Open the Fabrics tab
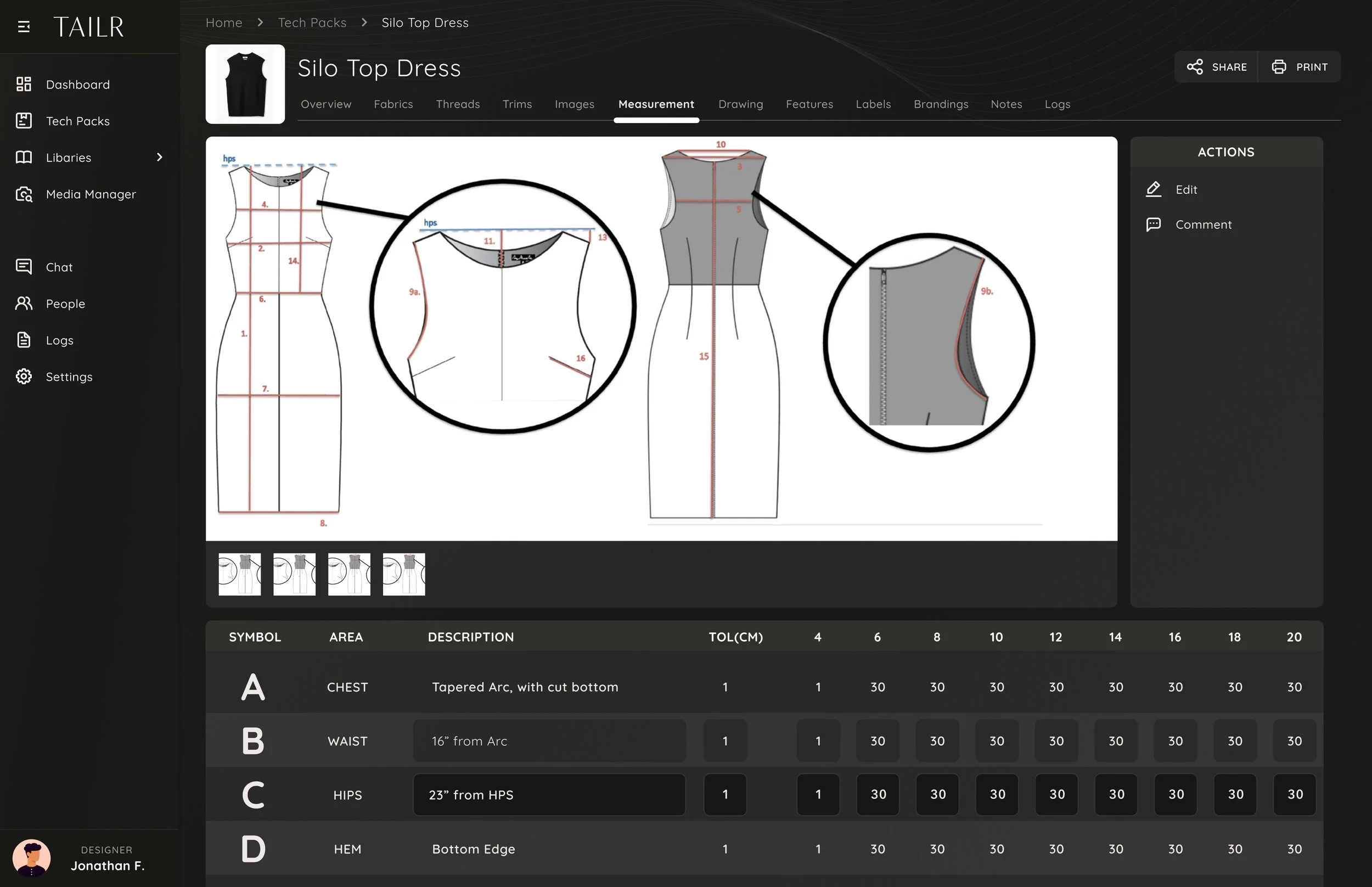The image size is (1372, 887). tap(393, 104)
